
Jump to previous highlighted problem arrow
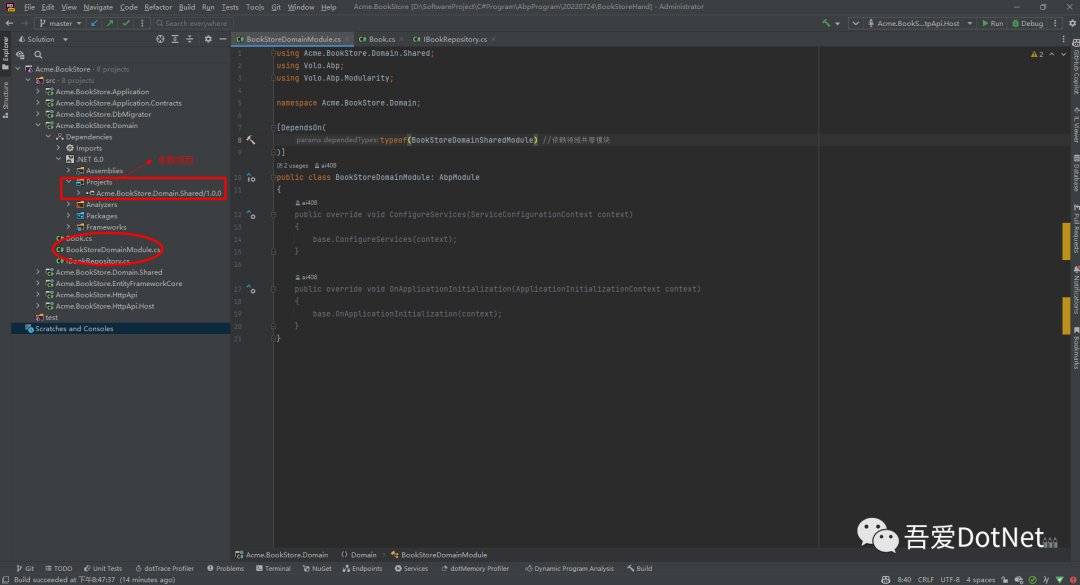[x=1052, y=54]
